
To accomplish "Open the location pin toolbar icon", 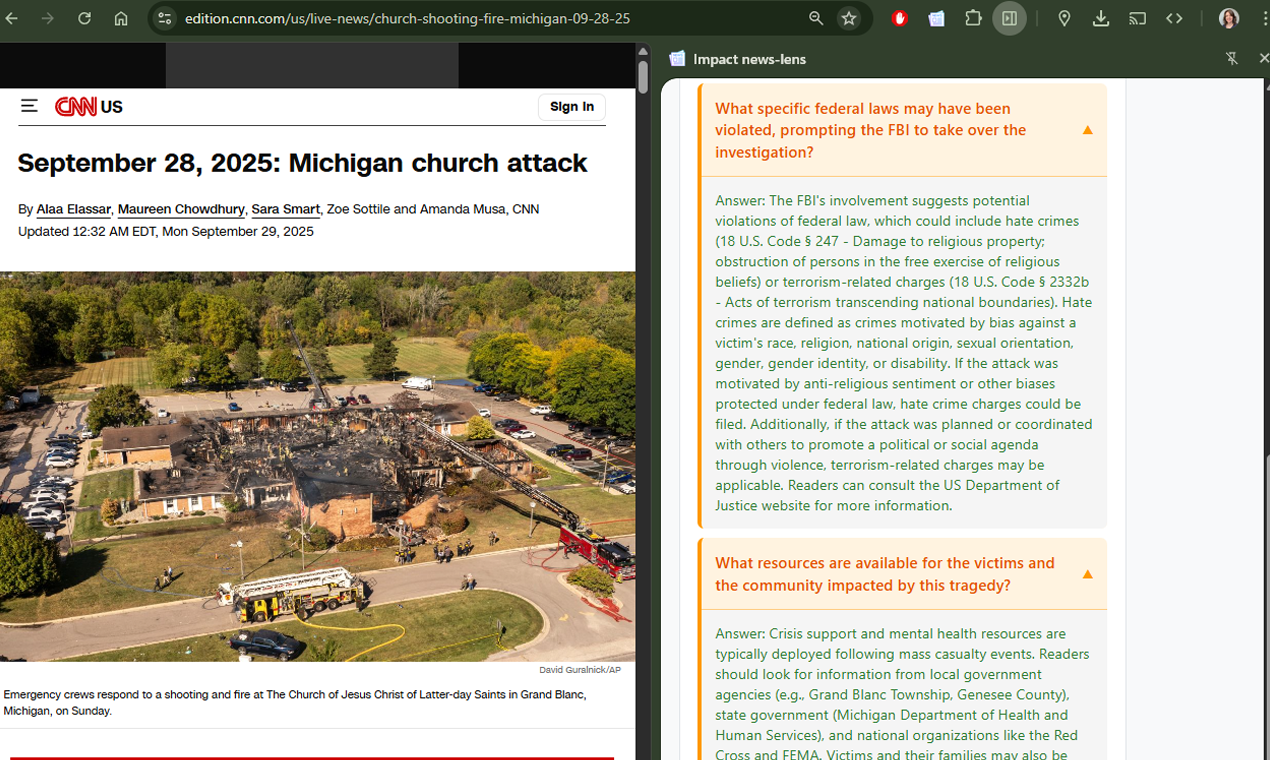I will (x=1064, y=18).
